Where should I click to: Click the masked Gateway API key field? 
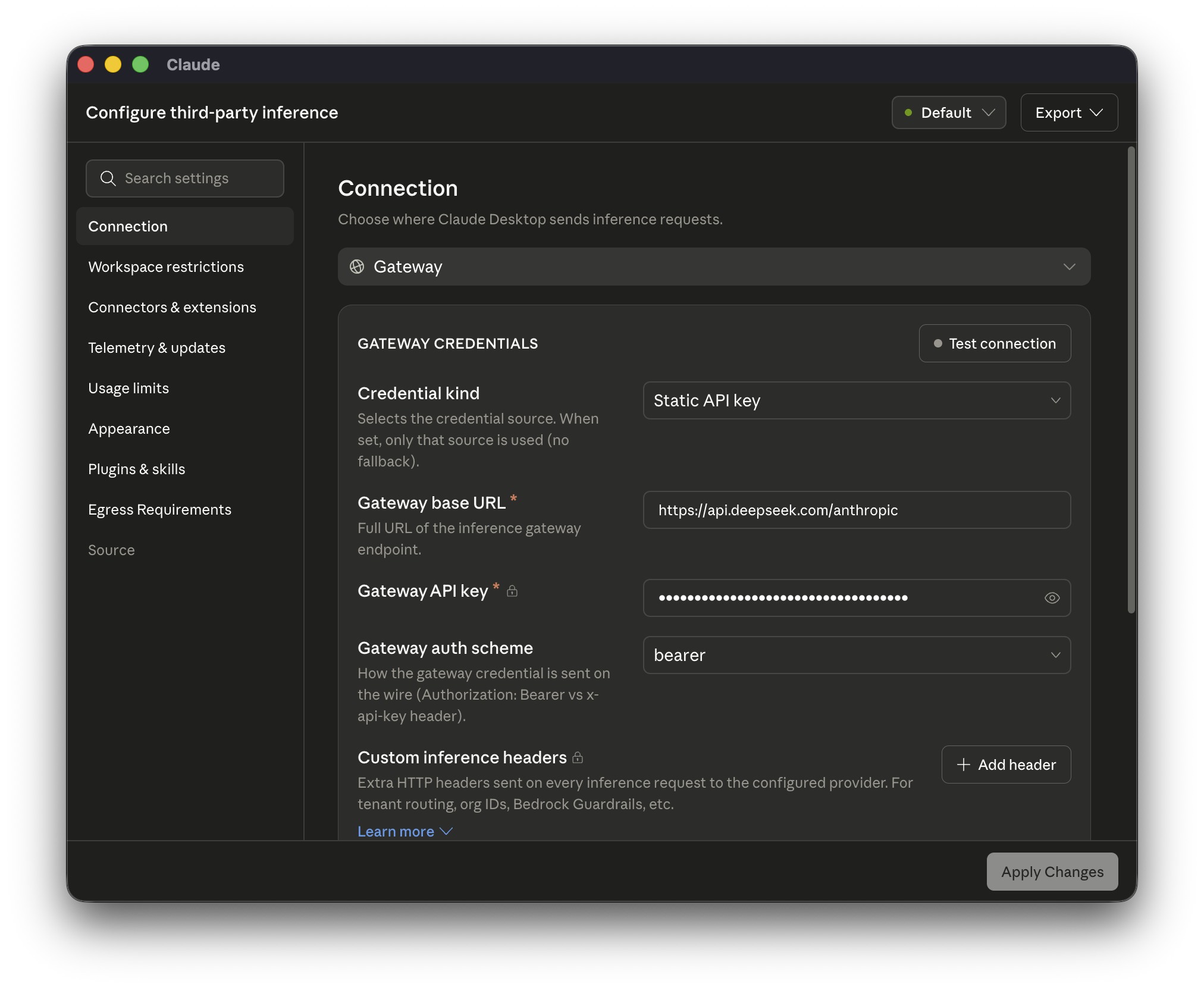(857, 598)
